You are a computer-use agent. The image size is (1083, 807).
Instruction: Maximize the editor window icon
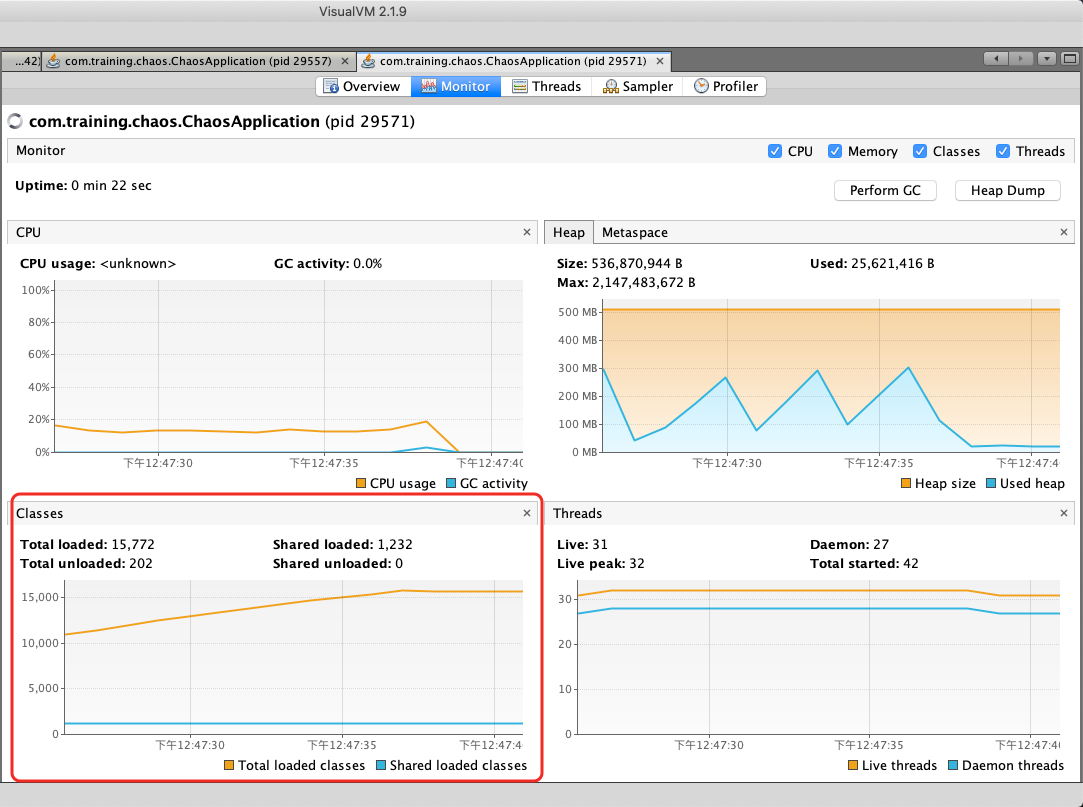pos(1070,59)
